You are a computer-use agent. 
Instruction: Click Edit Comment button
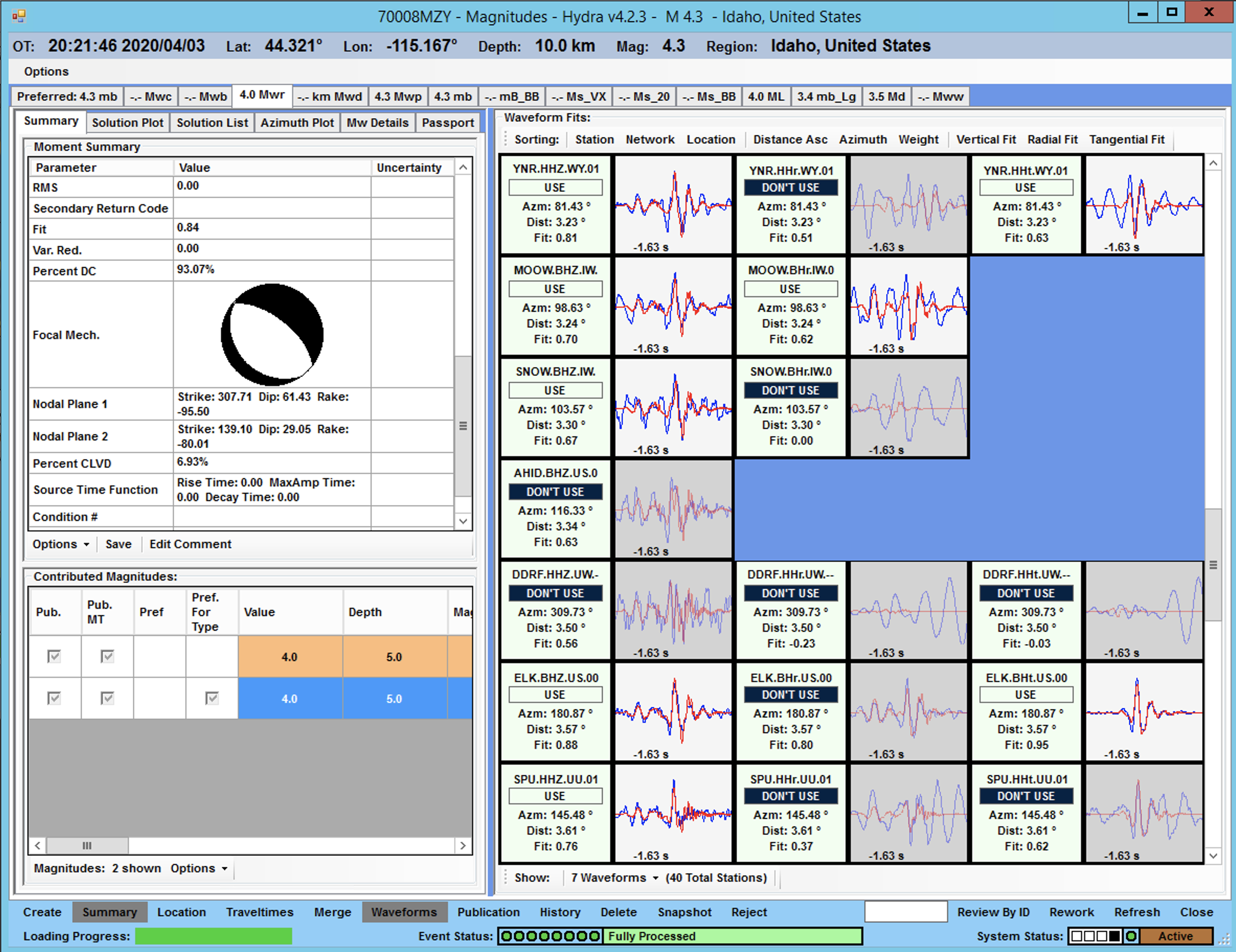(190, 544)
